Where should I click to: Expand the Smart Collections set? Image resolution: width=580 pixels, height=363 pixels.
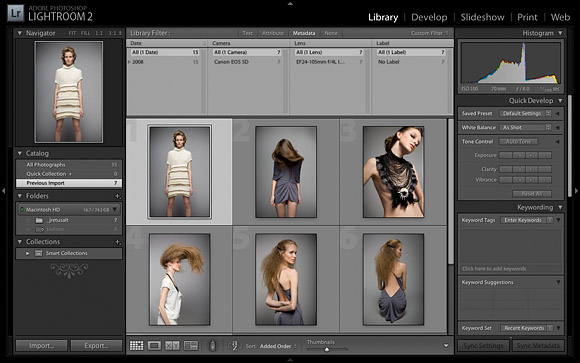click(27, 253)
